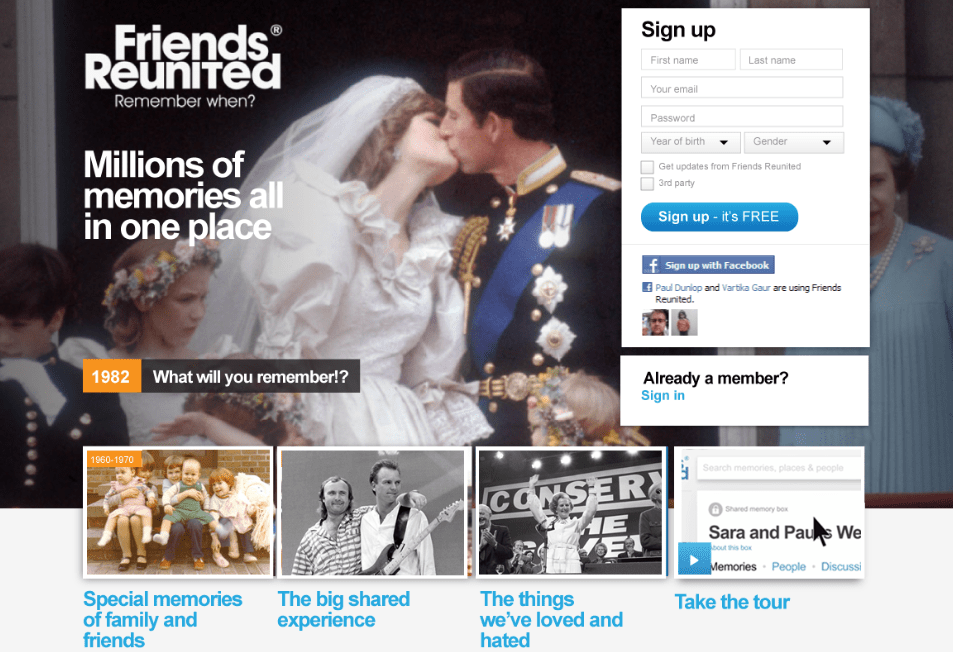Screen dimensions: 953x652
Task: Click into the Your email field
Action: (741, 88)
